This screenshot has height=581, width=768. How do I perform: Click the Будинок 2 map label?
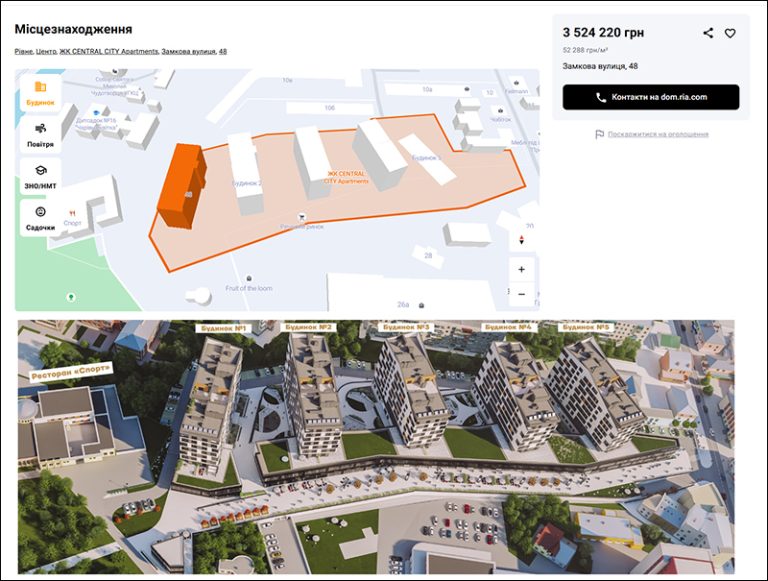pyautogui.click(x=246, y=183)
